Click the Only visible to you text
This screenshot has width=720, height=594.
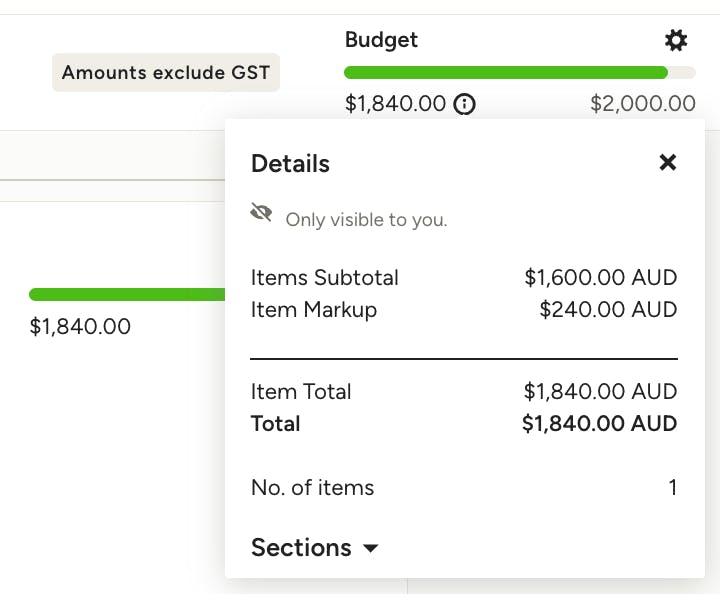366,220
